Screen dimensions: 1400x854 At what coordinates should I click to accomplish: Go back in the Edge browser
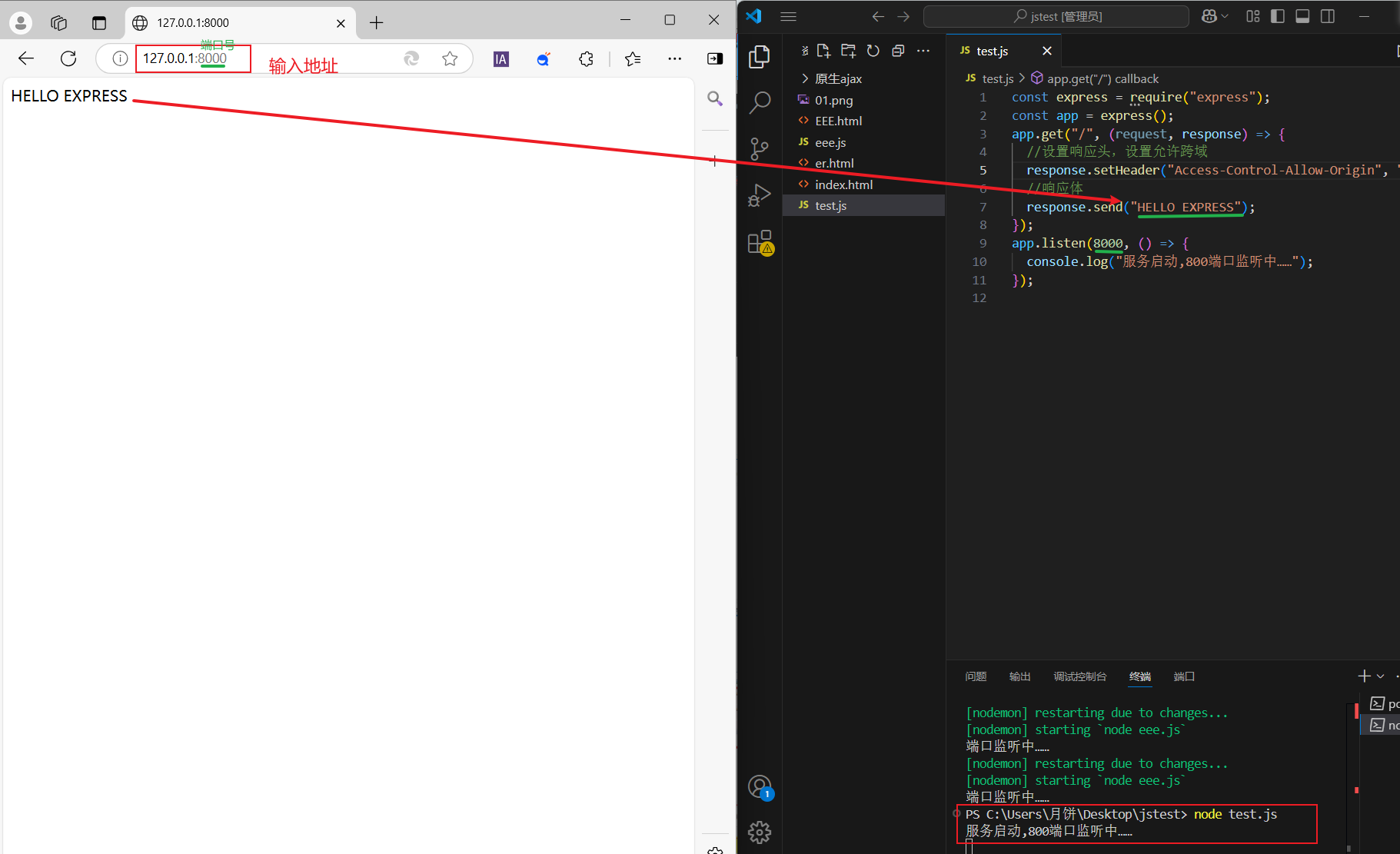click(x=26, y=58)
